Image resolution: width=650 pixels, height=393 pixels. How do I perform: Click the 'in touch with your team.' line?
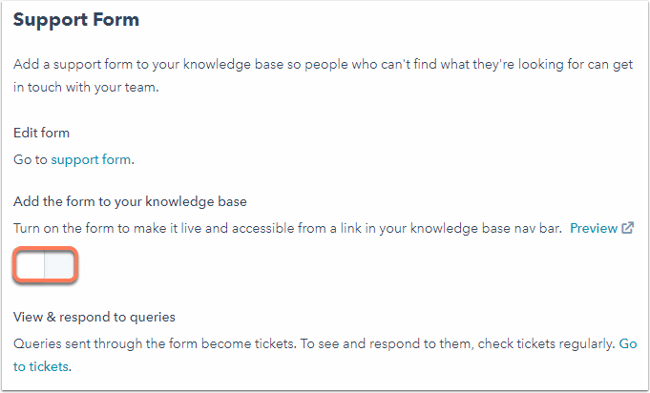pos(86,87)
